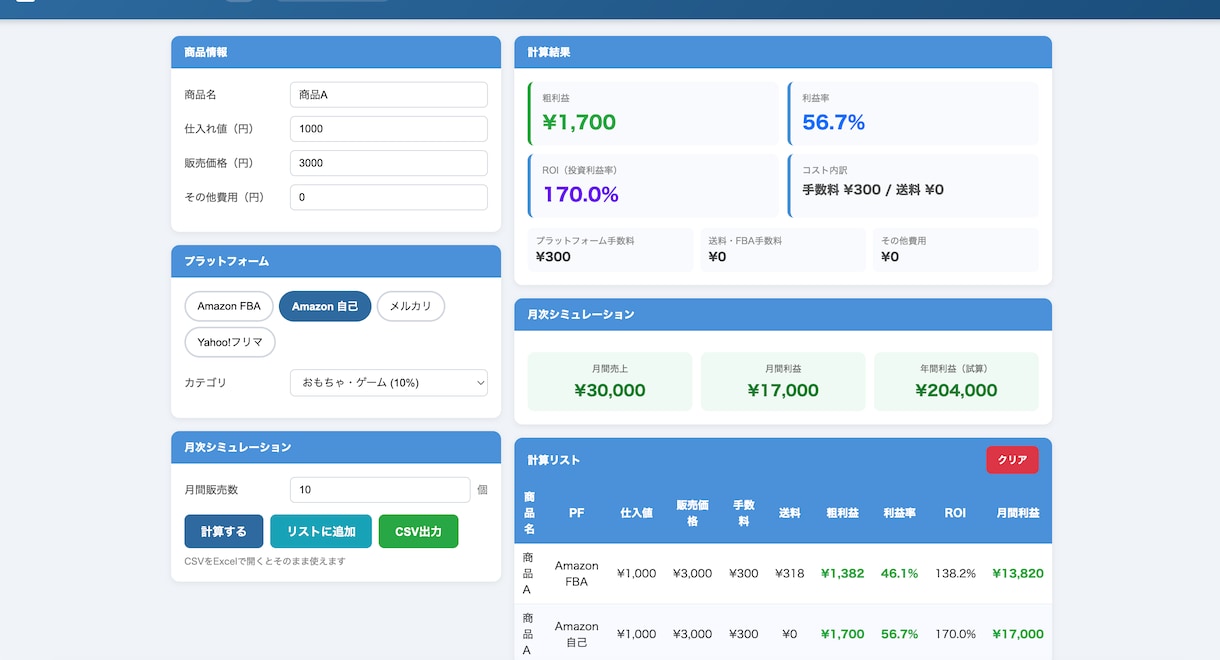Click the 月間売上 ¥30,000 card
Viewport: 1220px width, 660px height.
pos(610,381)
